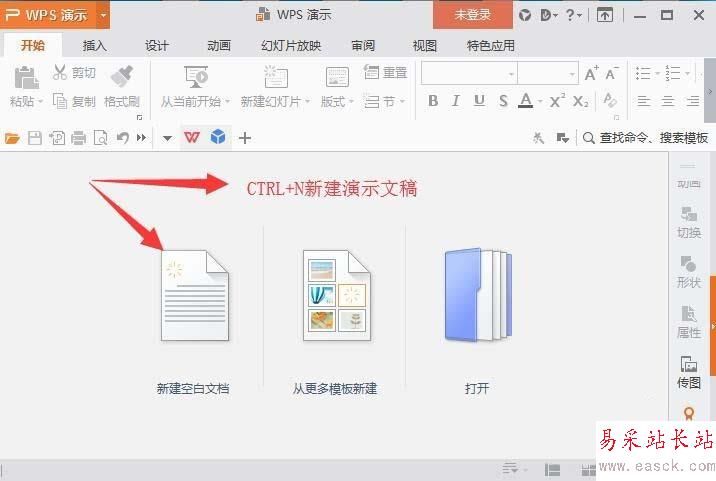Click the Bulleted list icon
Image resolution: width=716 pixels, height=481 pixels.
643,73
